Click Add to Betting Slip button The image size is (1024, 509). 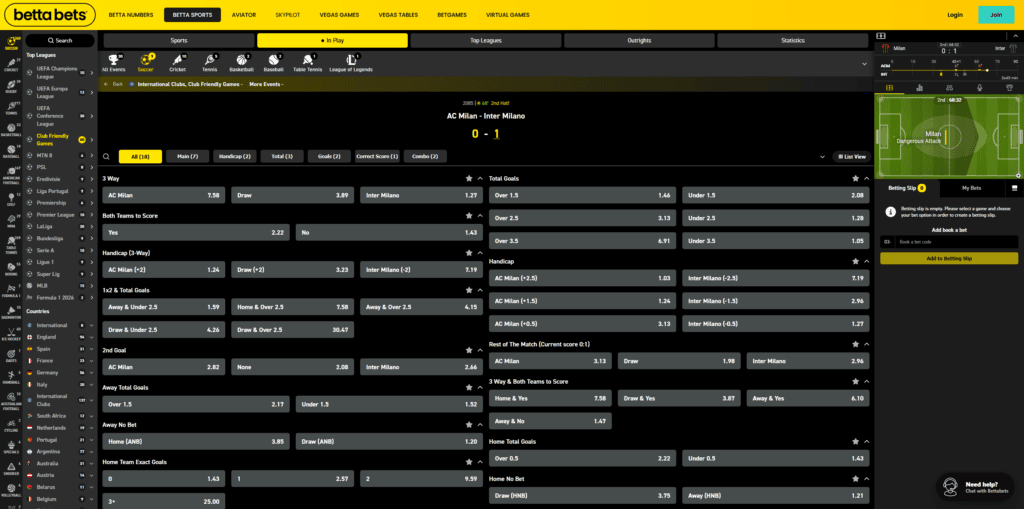pyautogui.click(x=948, y=259)
